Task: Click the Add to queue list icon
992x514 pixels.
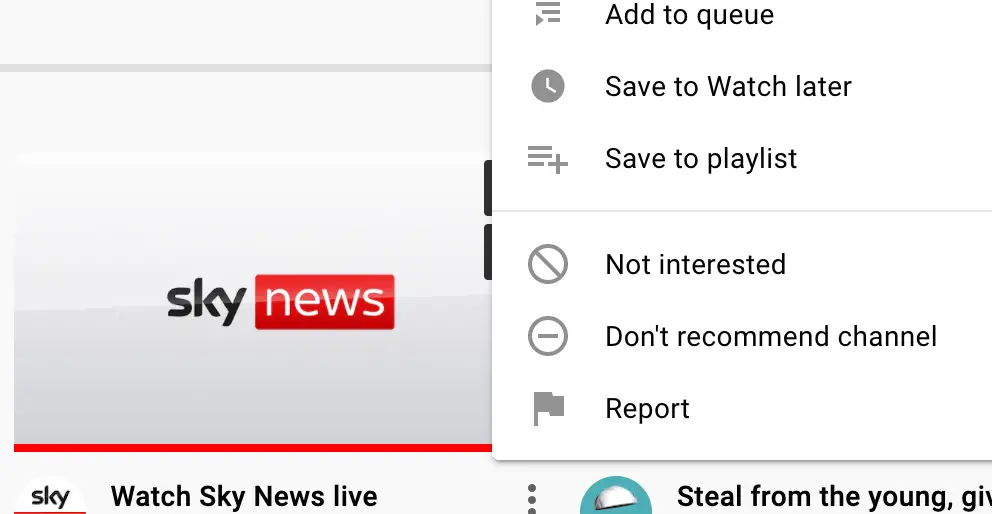Action: pos(547,14)
